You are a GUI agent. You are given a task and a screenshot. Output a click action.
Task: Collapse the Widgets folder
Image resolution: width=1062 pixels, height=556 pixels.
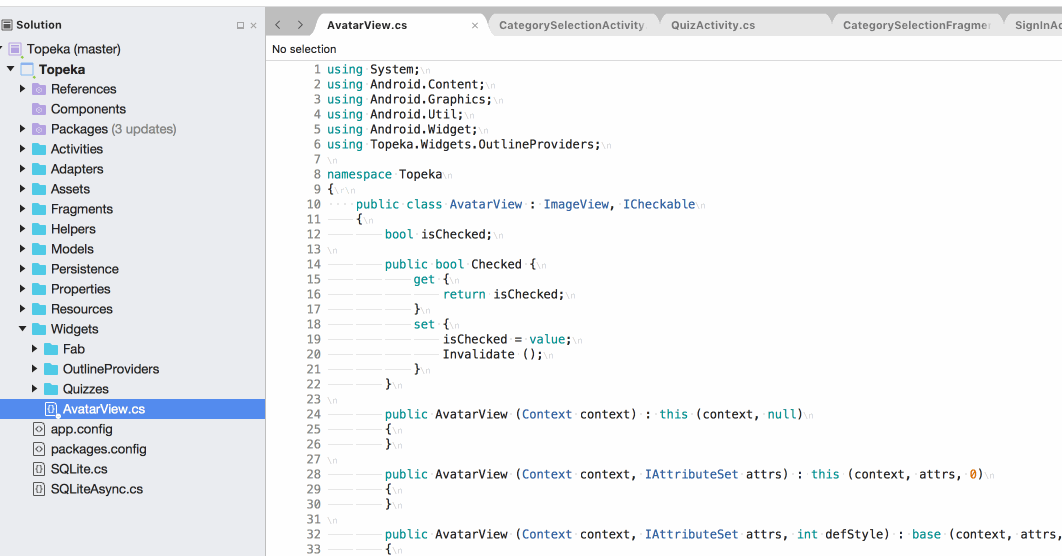(23, 329)
